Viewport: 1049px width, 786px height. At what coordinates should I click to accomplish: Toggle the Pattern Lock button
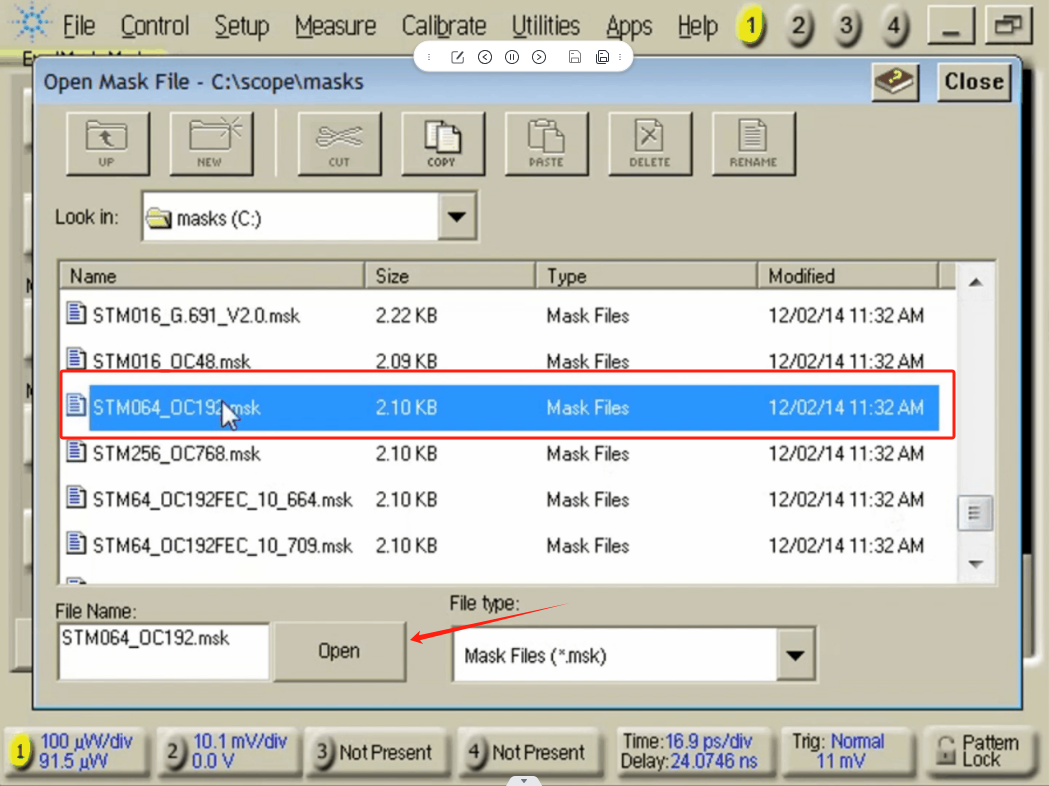click(976, 751)
